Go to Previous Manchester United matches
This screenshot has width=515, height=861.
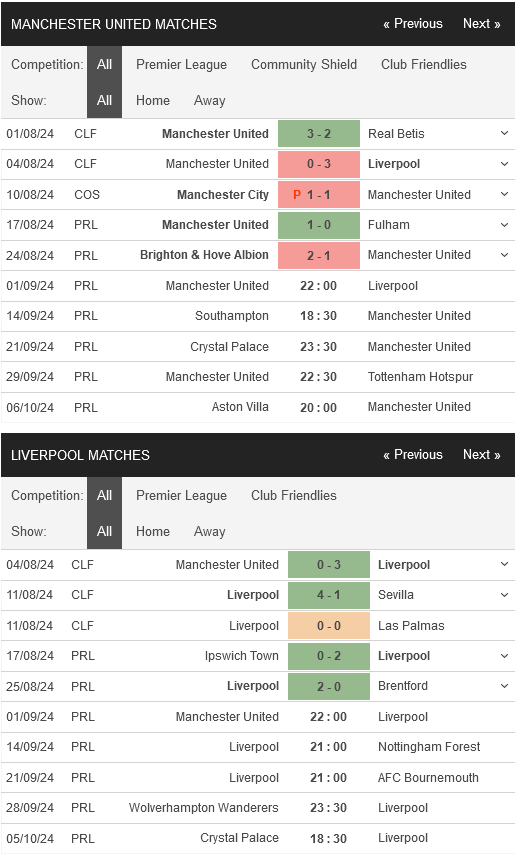[413, 24]
